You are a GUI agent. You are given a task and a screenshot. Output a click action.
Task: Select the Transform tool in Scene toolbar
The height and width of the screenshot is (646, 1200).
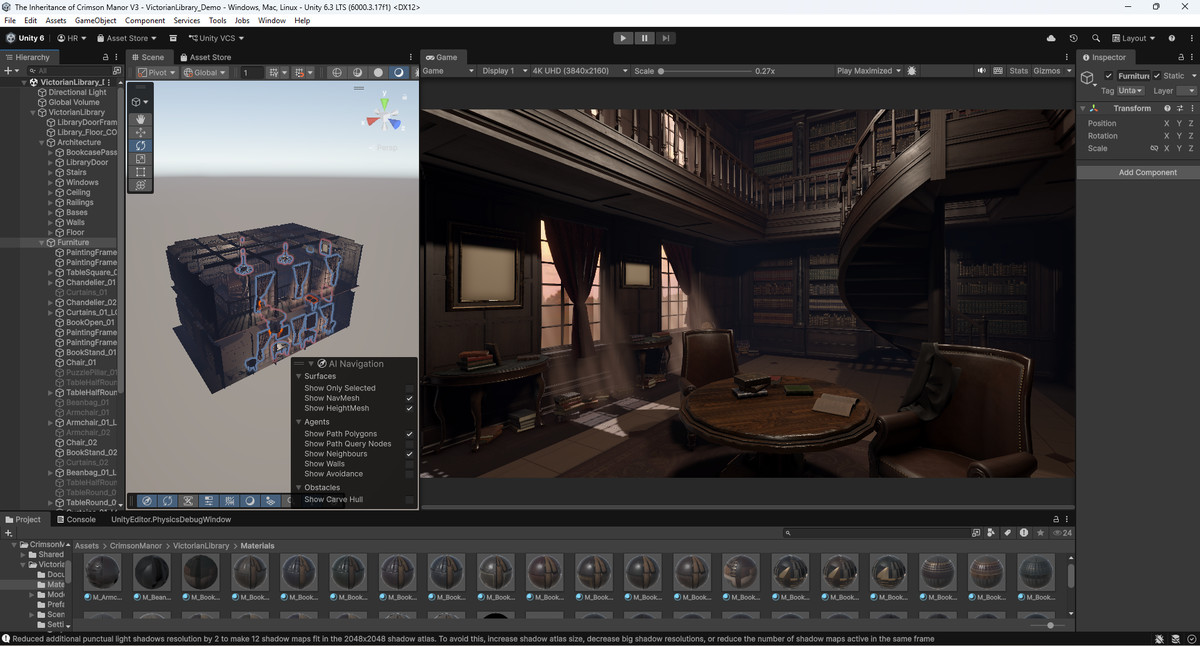140,185
